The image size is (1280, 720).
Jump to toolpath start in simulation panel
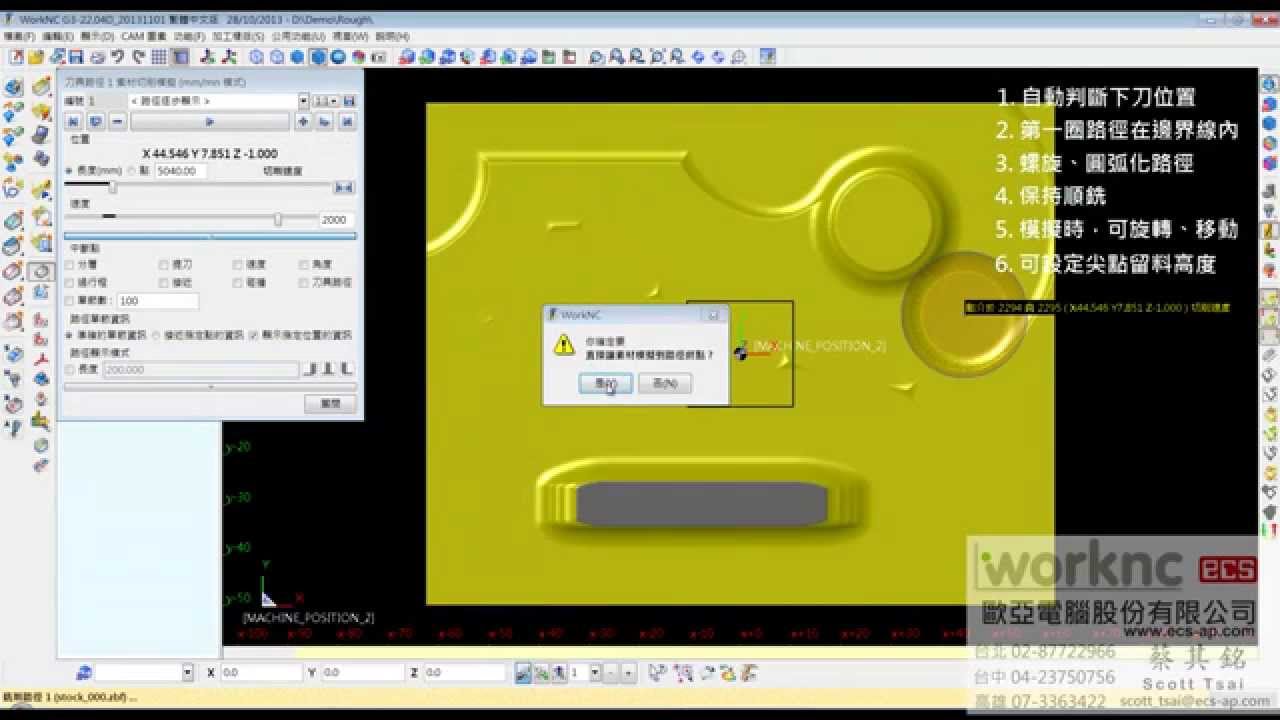pyautogui.click(x=73, y=121)
